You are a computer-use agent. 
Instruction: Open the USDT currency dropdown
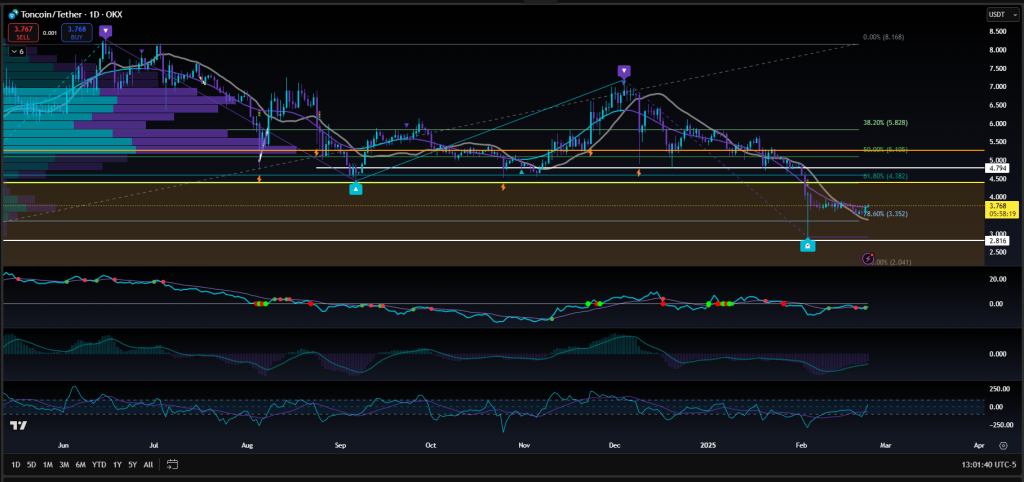[x=1004, y=14]
